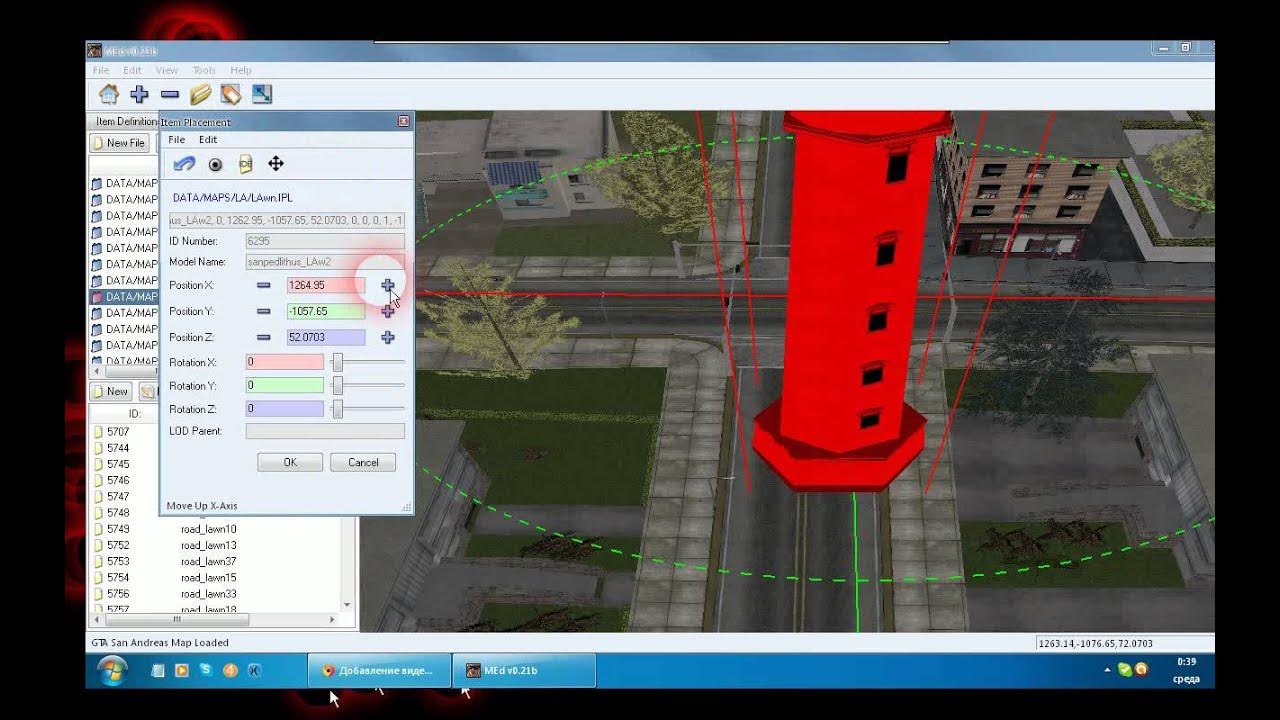
Task: Click the New File button
Action: click(x=119, y=143)
